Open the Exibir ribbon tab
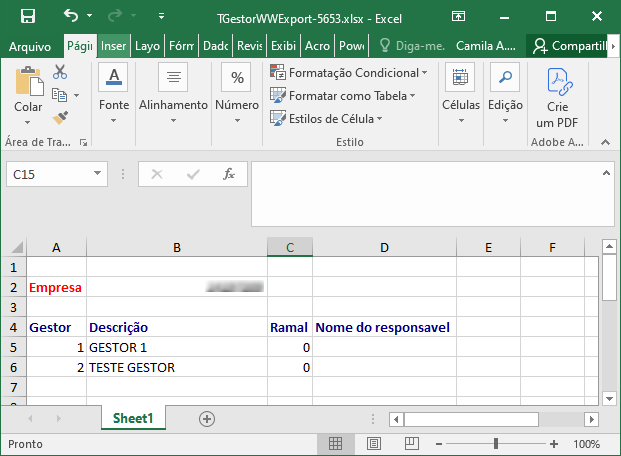This screenshot has width=621, height=456. click(284, 46)
